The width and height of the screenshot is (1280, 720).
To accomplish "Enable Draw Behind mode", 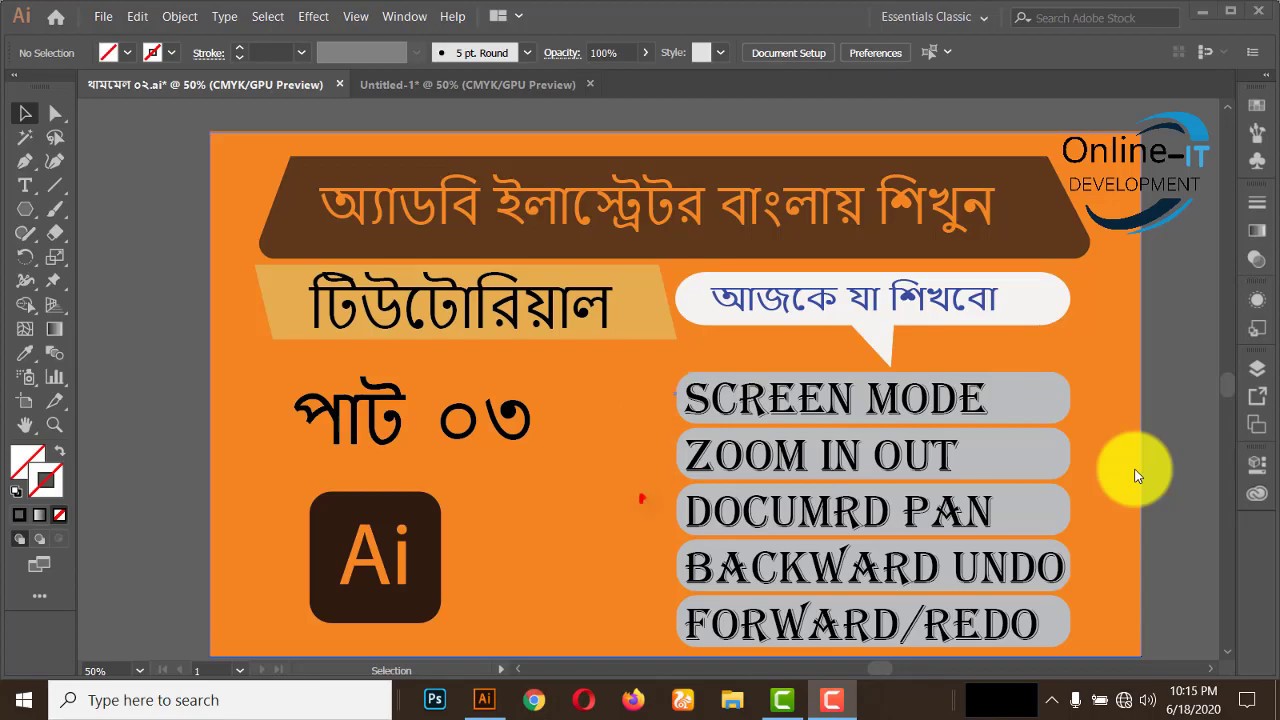I will click(39, 539).
